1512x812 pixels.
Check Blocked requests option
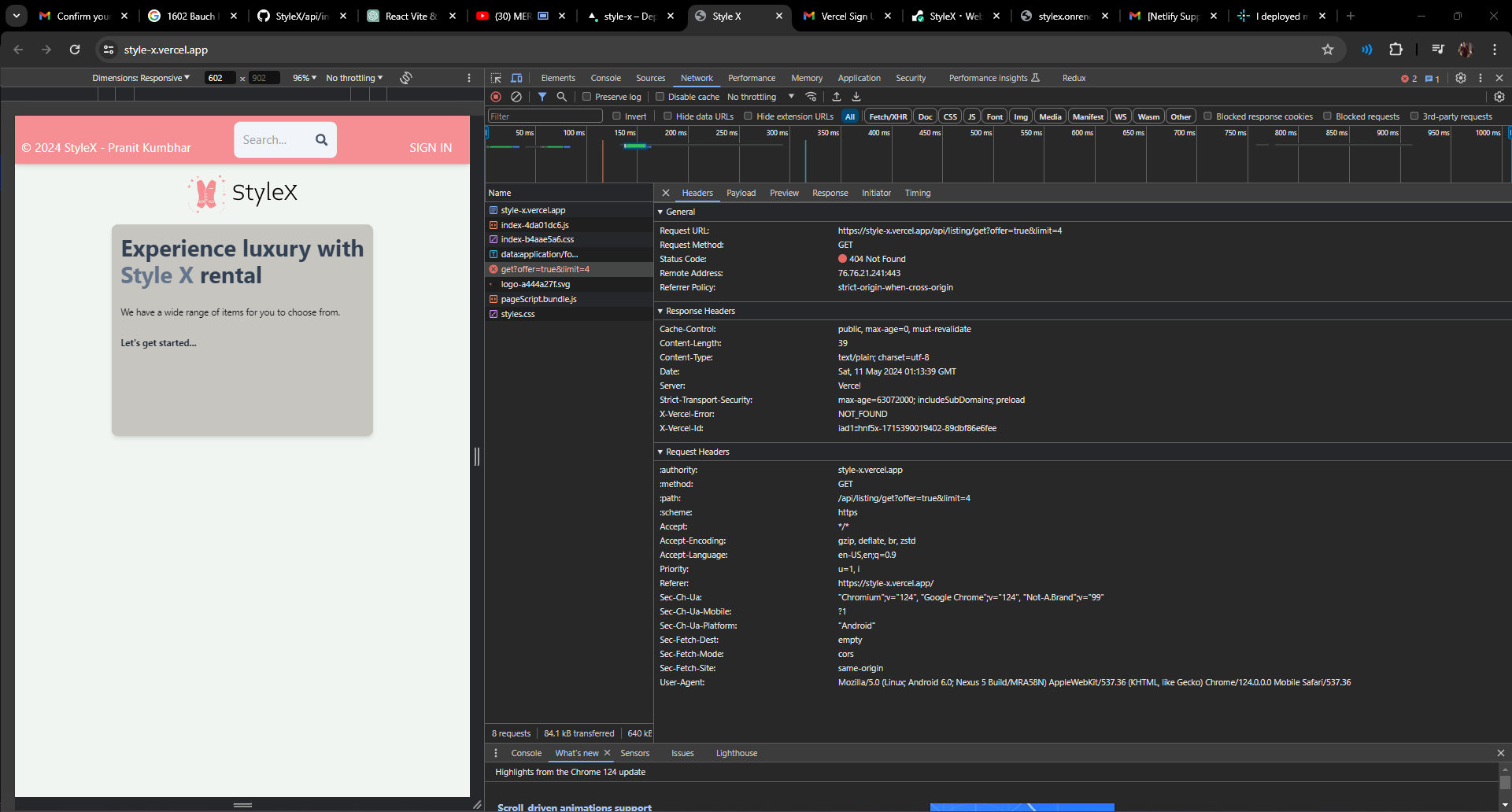click(x=1328, y=116)
